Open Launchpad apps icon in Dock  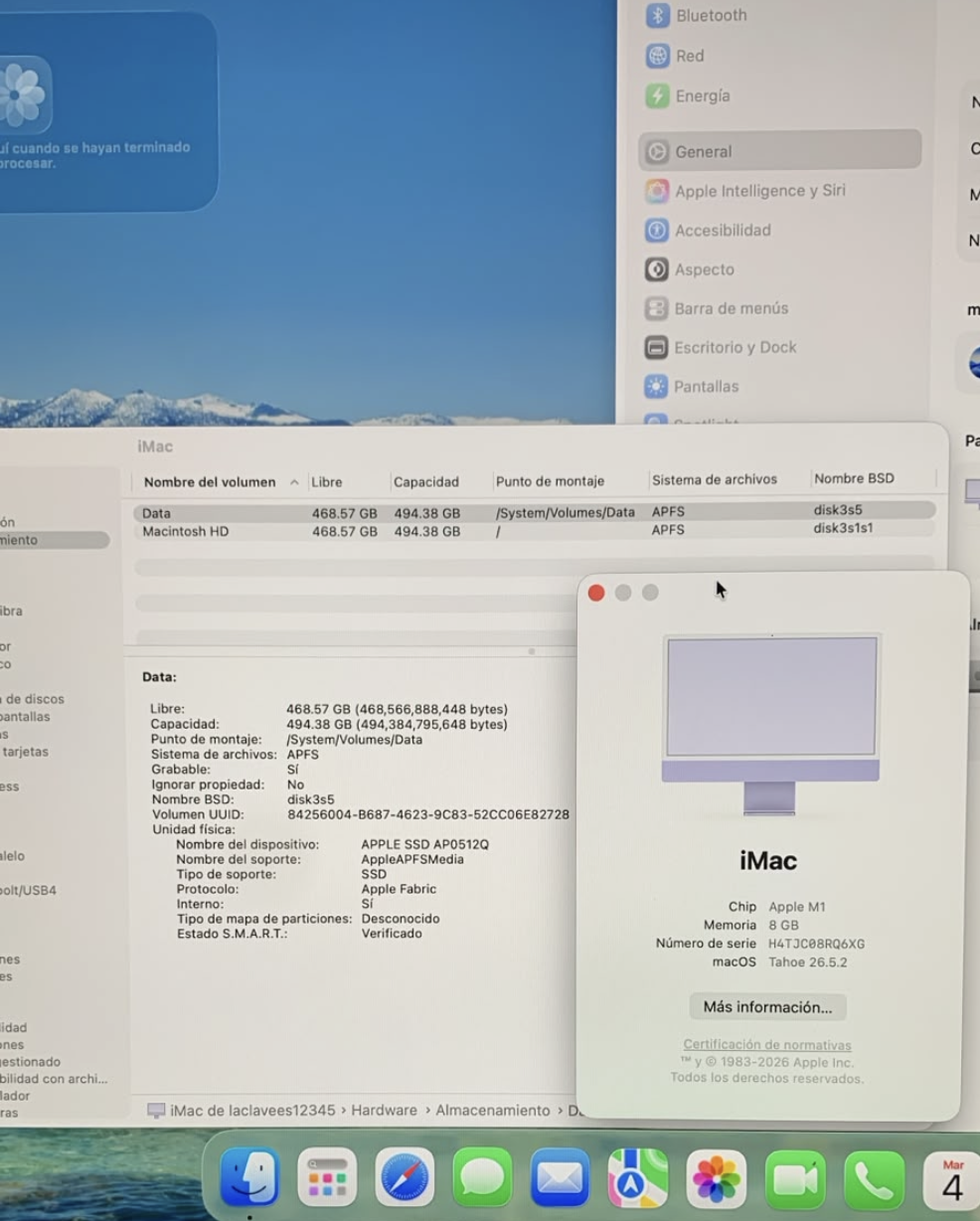click(327, 1178)
